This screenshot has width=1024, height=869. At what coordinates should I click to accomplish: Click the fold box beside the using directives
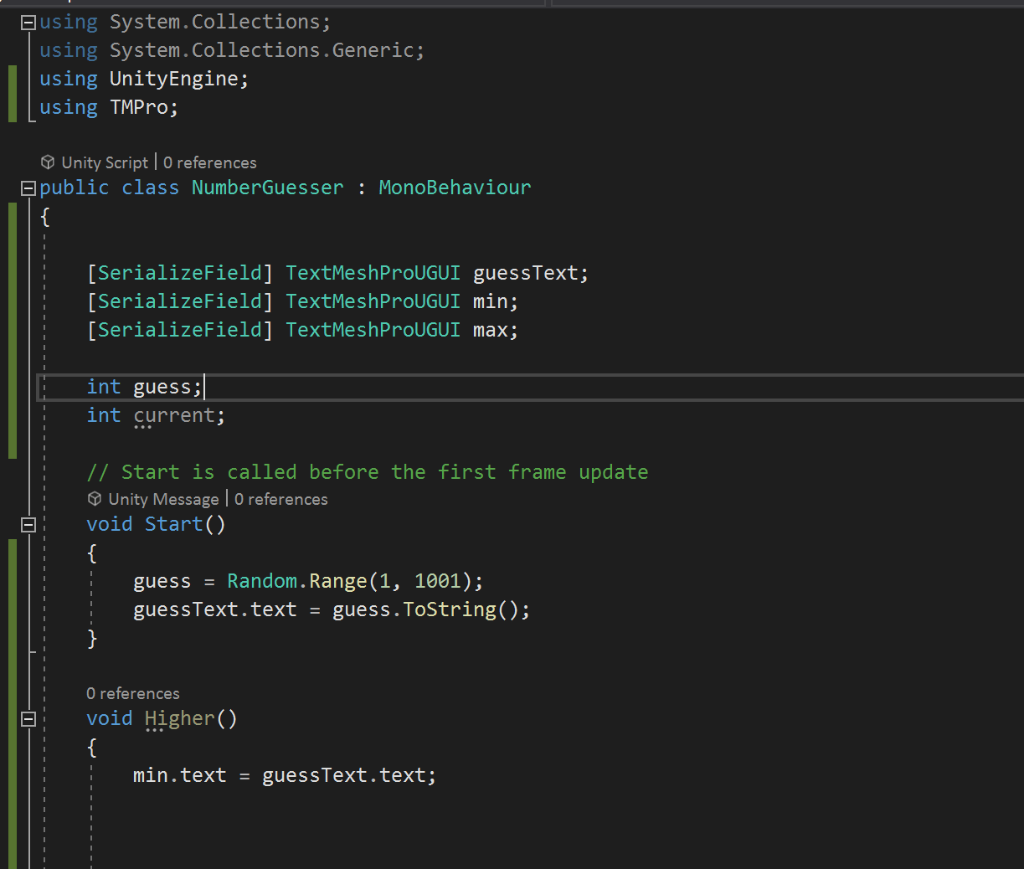pyautogui.click(x=27, y=21)
